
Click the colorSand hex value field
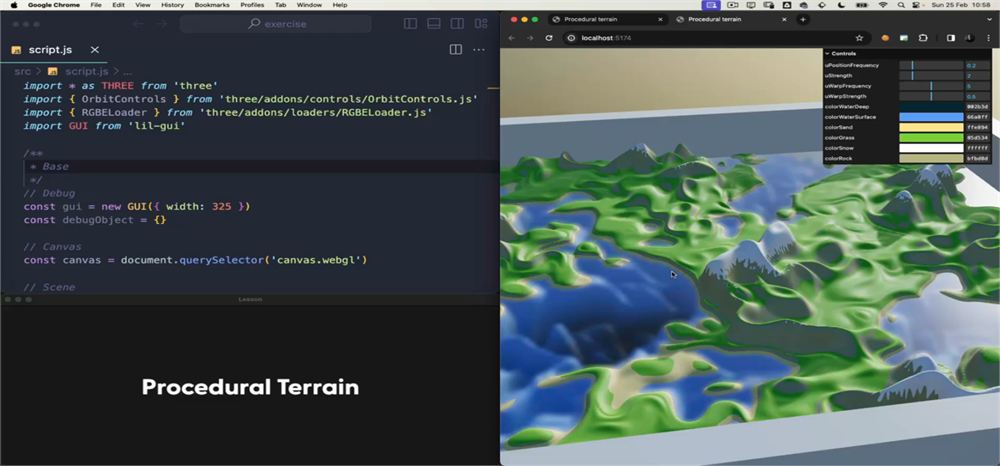[x=978, y=127]
